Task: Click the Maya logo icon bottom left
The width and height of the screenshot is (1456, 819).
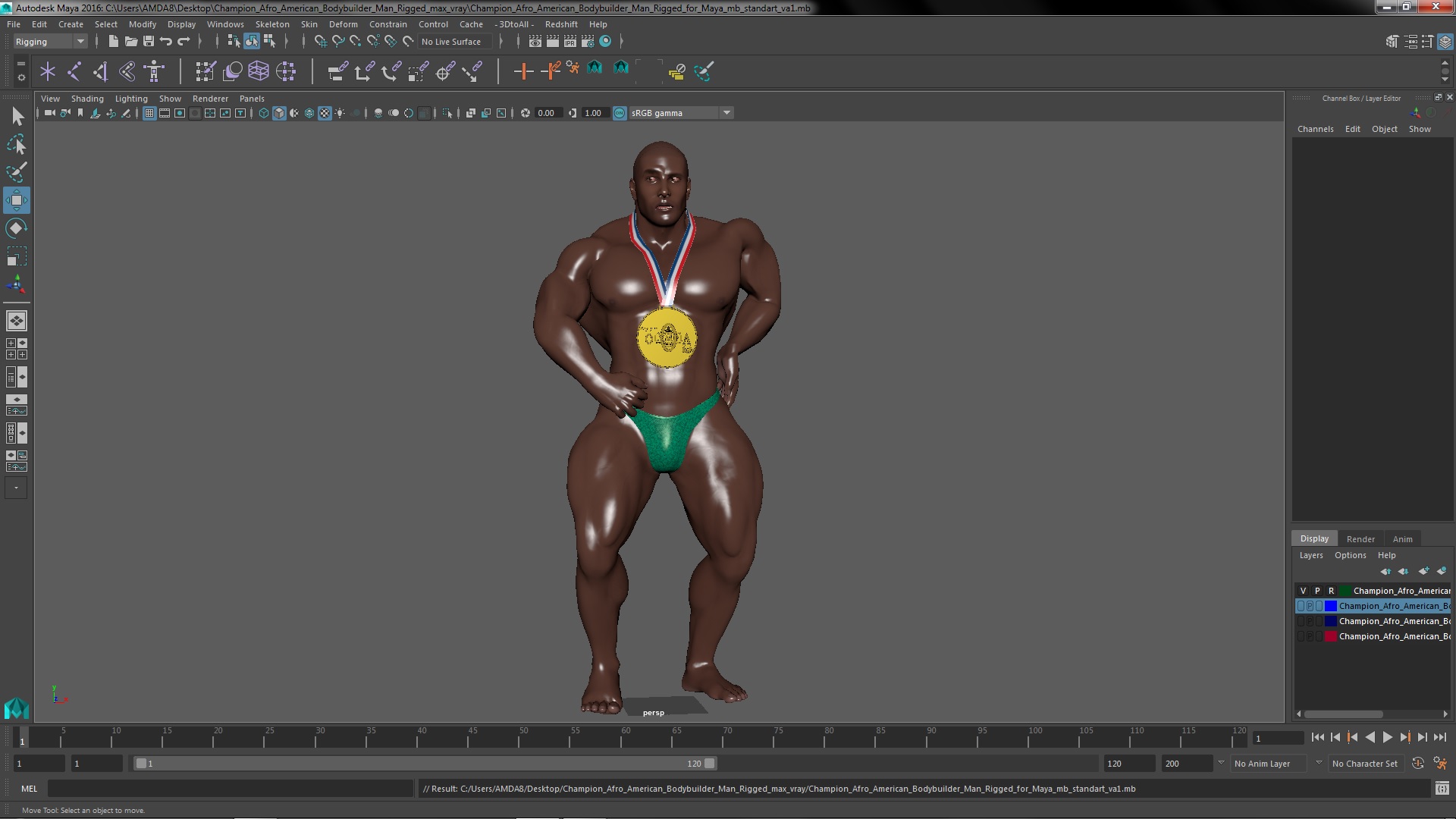Action: (16, 708)
